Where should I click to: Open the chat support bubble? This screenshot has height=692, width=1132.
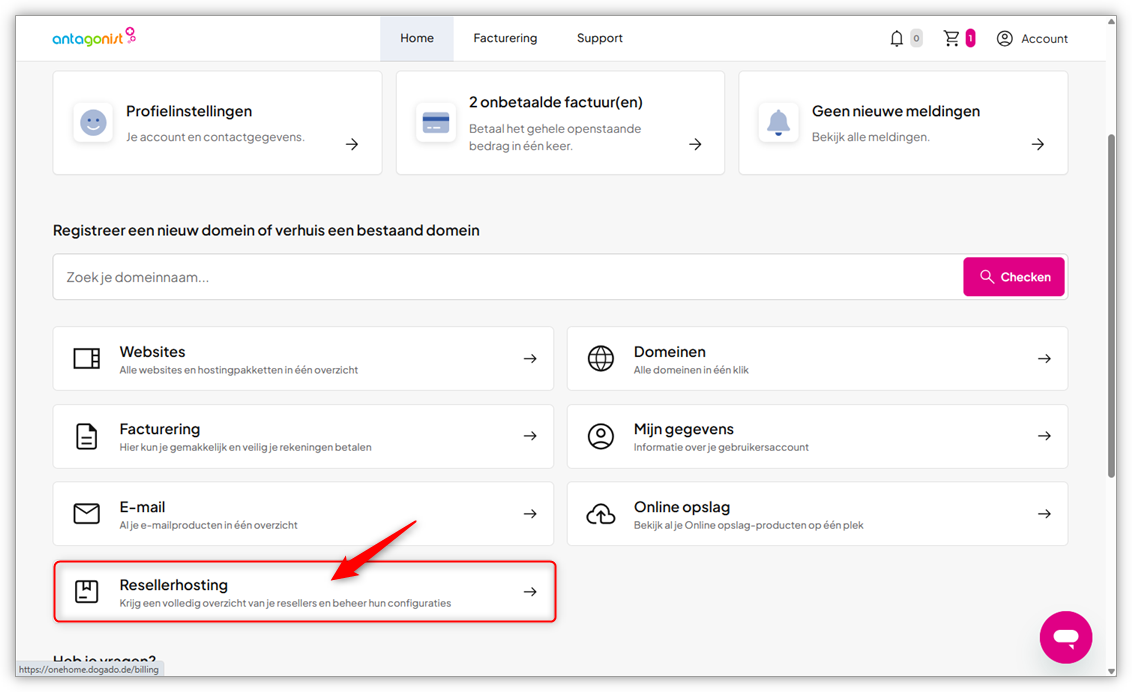click(1065, 637)
